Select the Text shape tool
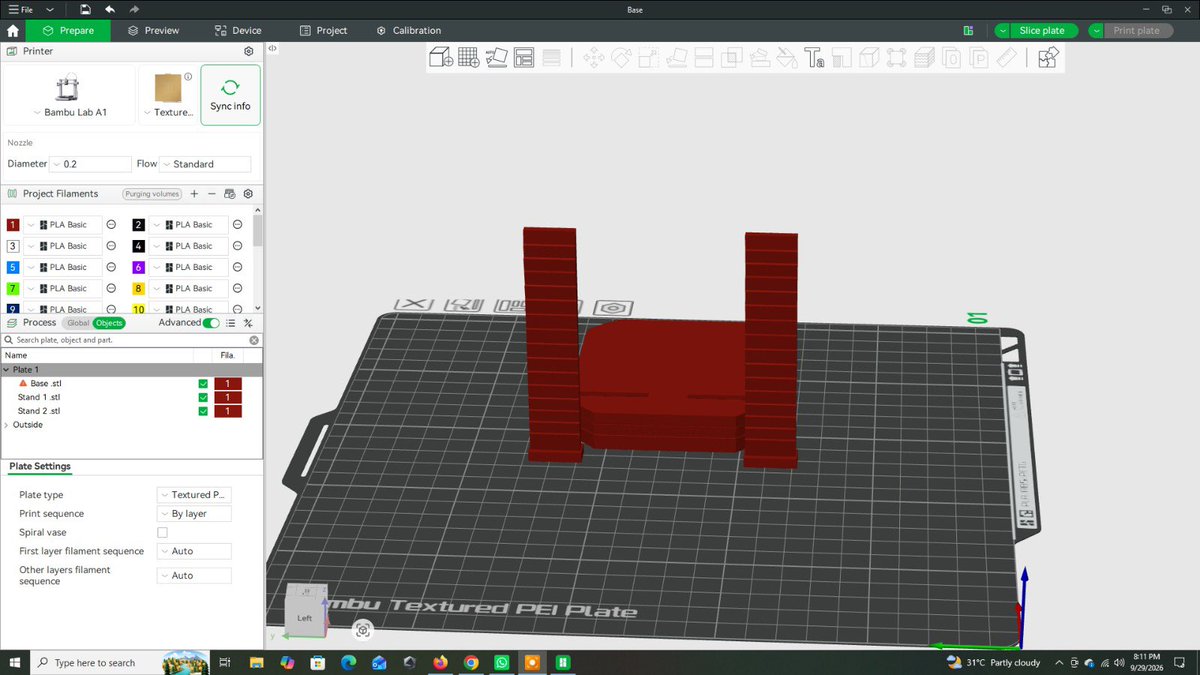1200x675 pixels. click(x=814, y=58)
